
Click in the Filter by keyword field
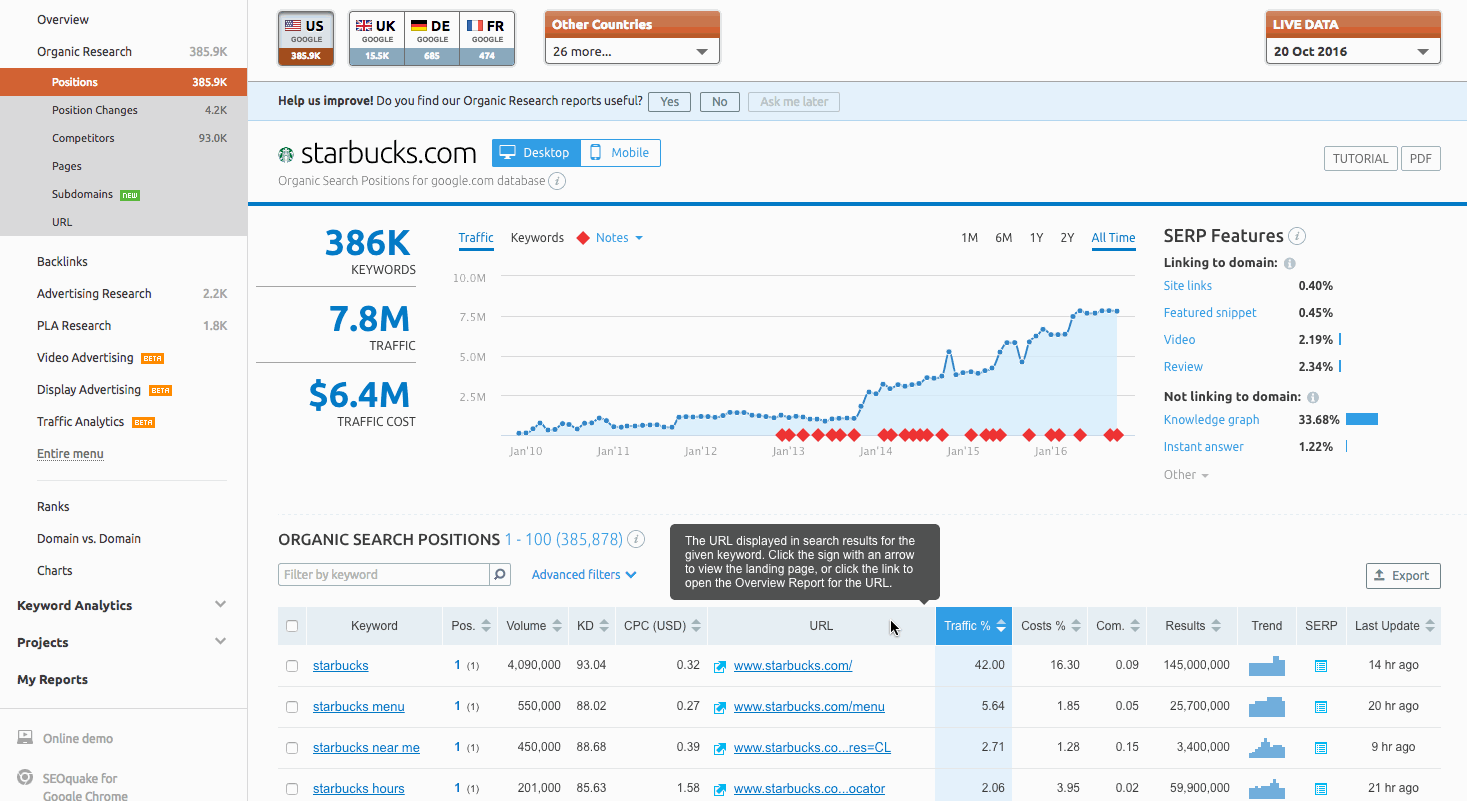(384, 575)
